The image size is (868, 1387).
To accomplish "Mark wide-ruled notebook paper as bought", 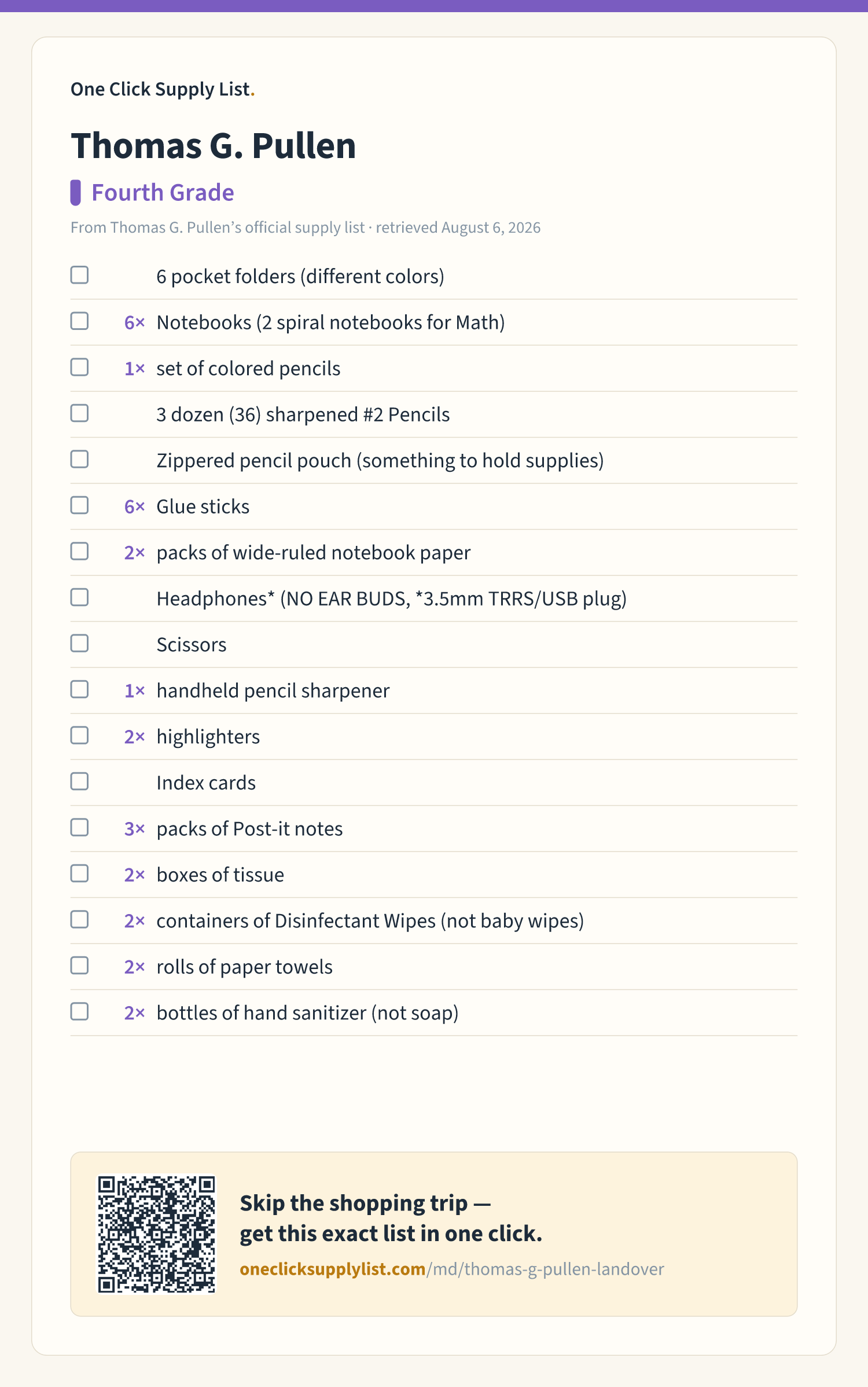I will click(79, 551).
